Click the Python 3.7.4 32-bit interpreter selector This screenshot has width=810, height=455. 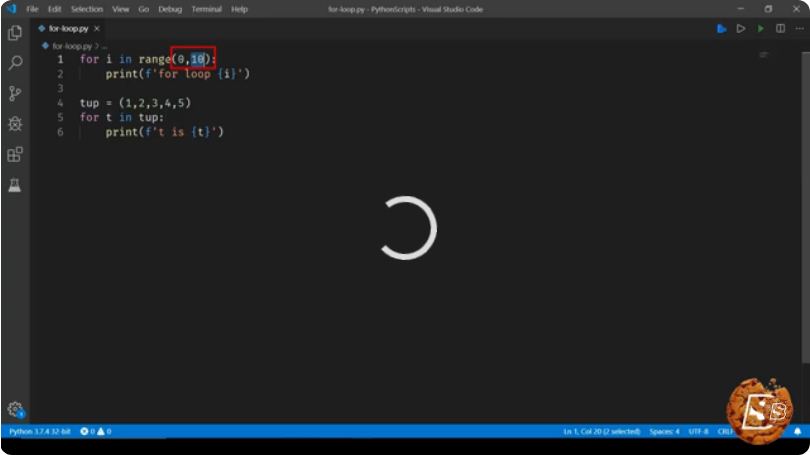tap(40, 431)
